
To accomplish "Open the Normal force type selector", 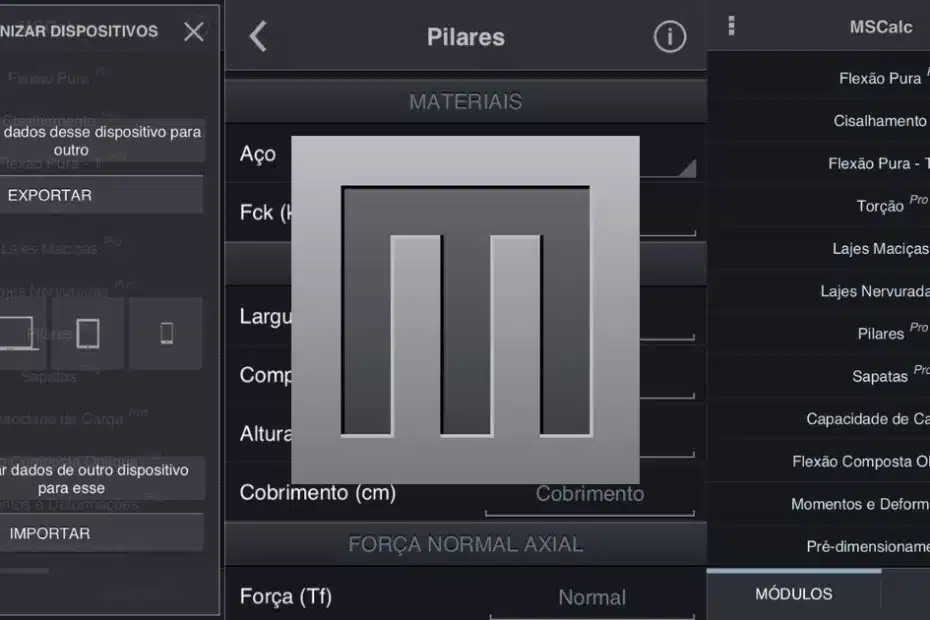I will 592,596.
